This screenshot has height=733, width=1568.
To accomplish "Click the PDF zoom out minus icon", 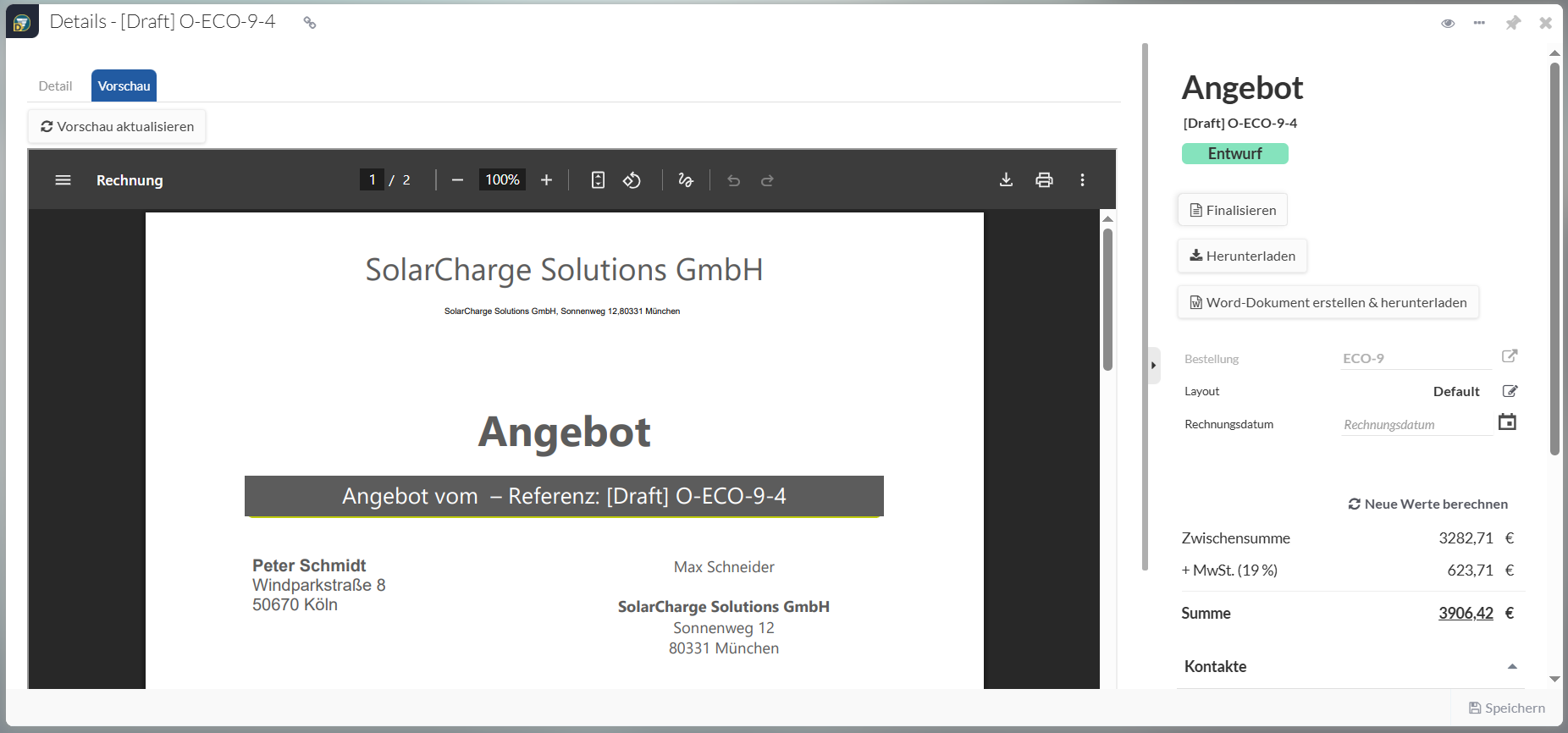I will click(457, 180).
